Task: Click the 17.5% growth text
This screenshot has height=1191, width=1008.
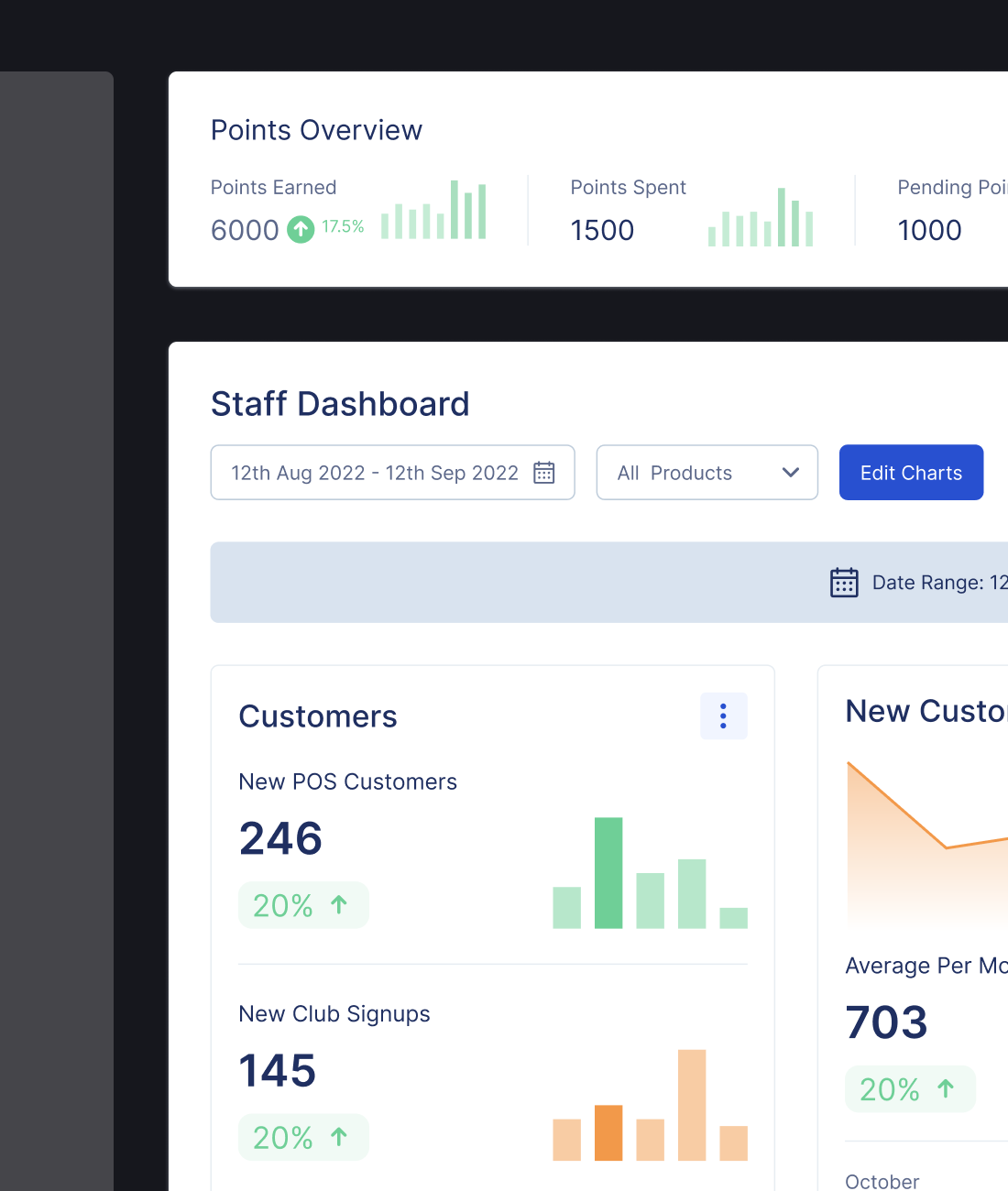Action: 343,226
